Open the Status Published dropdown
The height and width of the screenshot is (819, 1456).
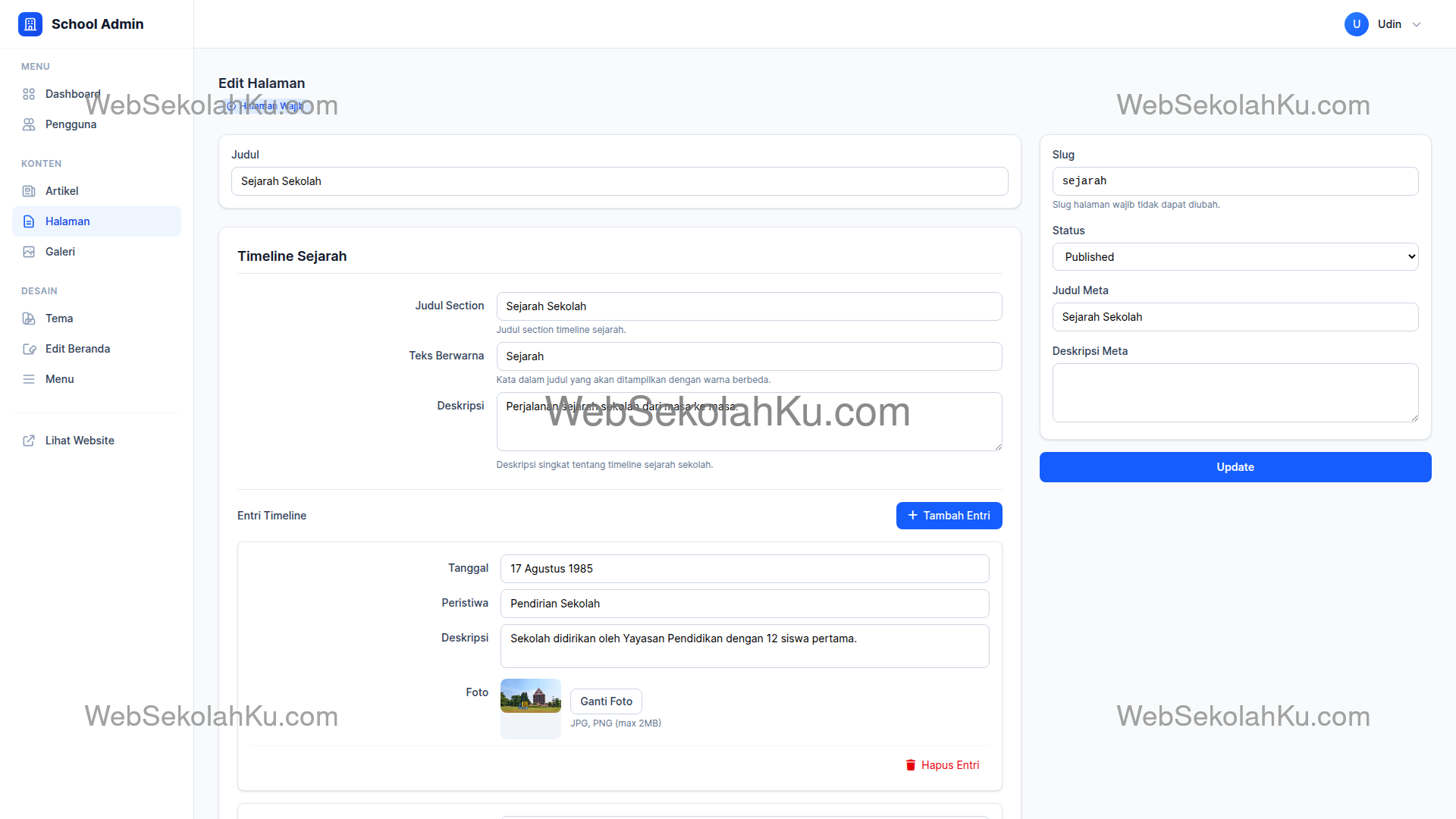(1235, 257)
